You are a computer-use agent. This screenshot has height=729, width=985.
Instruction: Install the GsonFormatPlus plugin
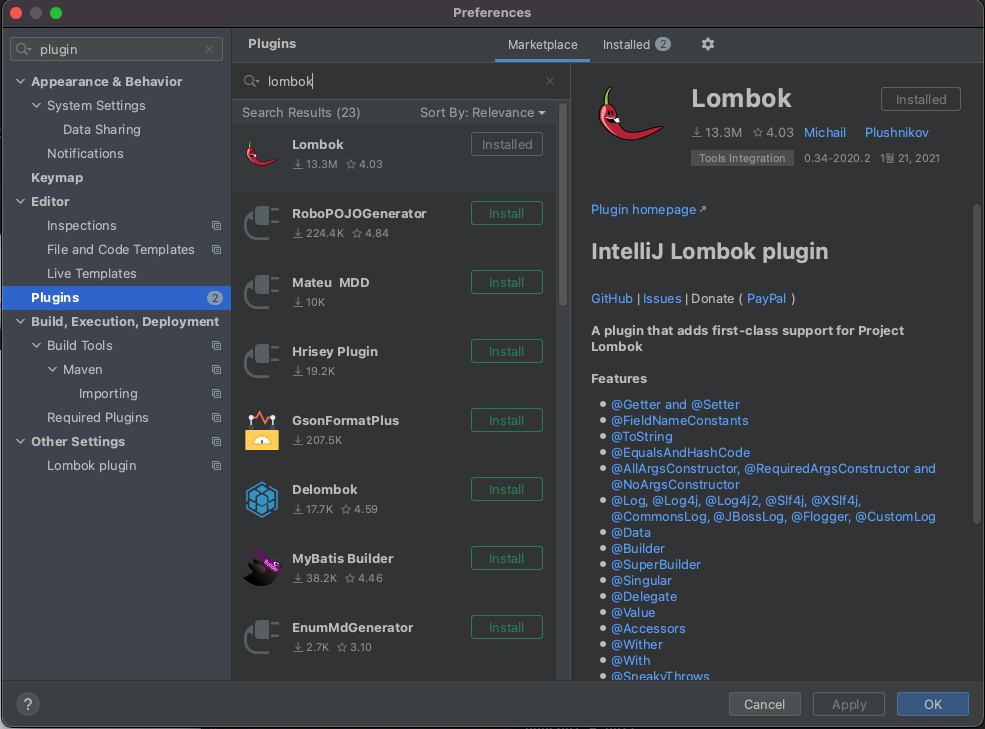point(506,420)
